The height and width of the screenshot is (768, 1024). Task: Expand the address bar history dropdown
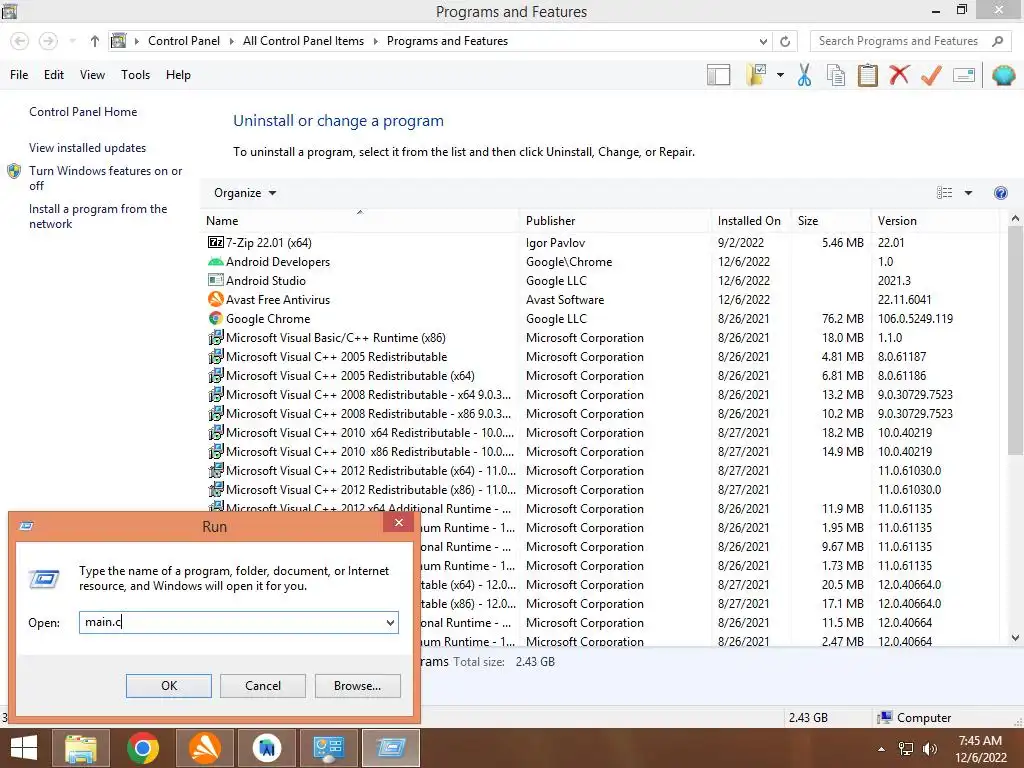point(763,41)
